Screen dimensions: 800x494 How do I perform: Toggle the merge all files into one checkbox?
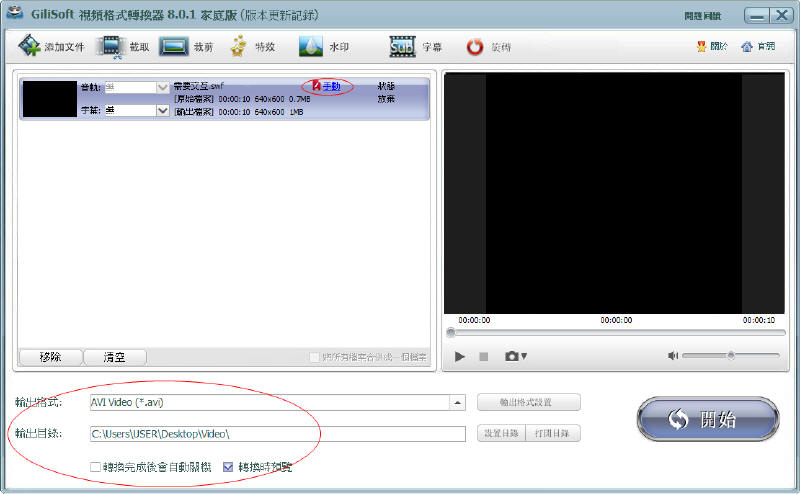(x=315, y=357)
